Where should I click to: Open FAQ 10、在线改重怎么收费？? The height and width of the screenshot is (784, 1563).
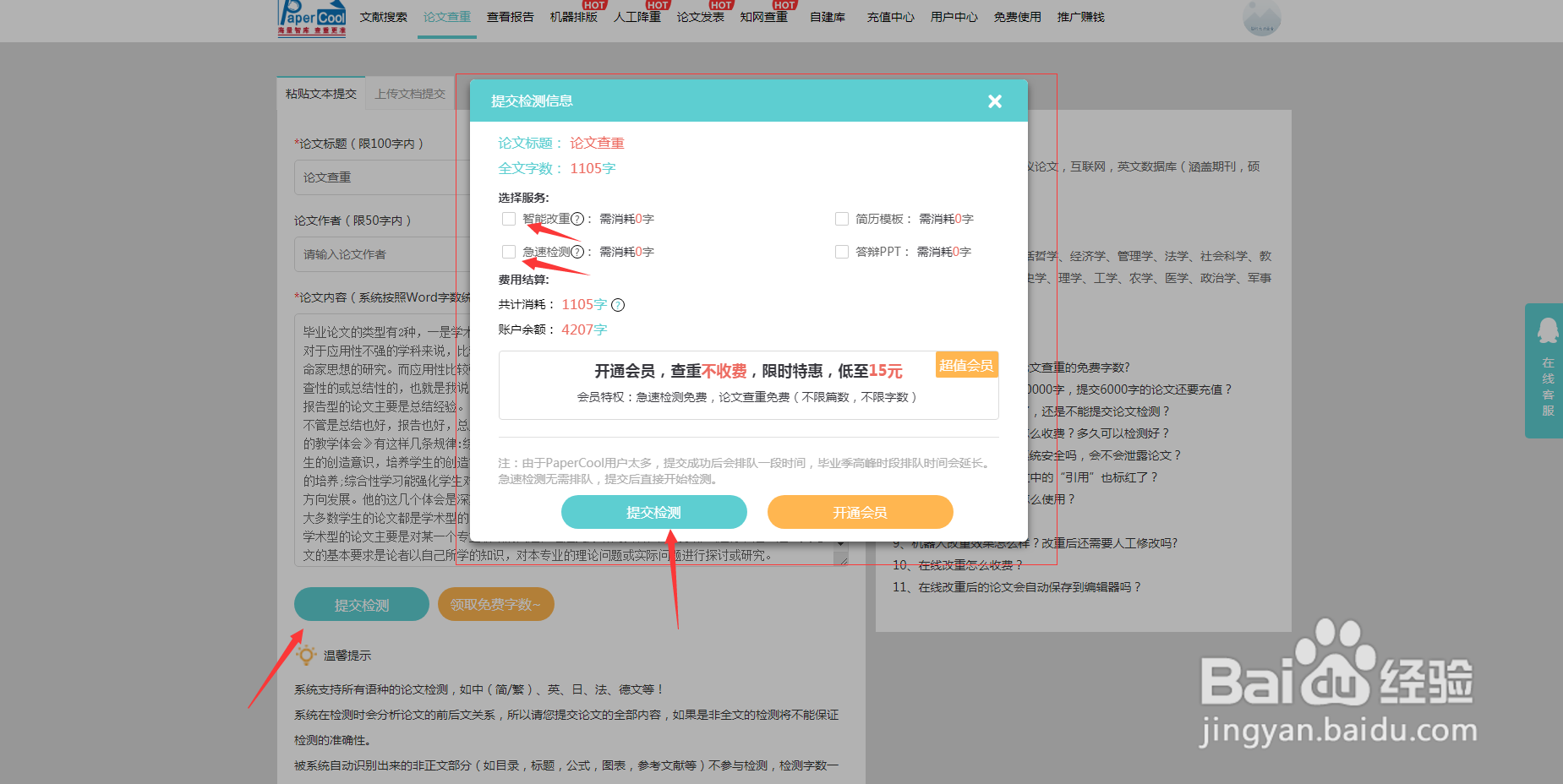click(x=958, y=565)
